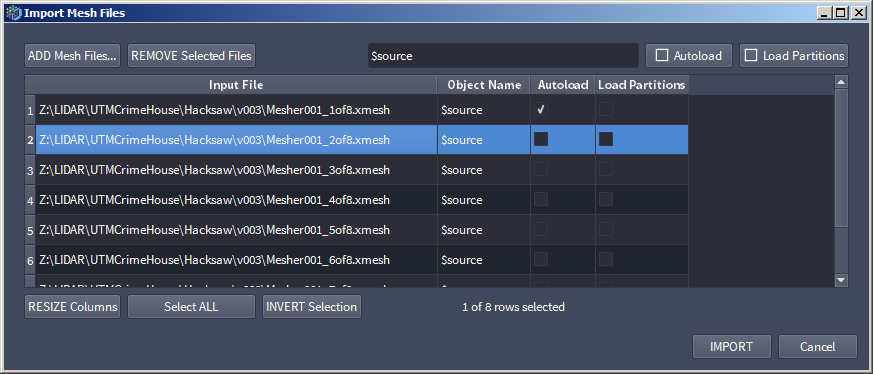Viewport: 873px width, 374px height.
Task: Select the Mesher001_5of8.xmesh file path
Action: pos(236,230)
